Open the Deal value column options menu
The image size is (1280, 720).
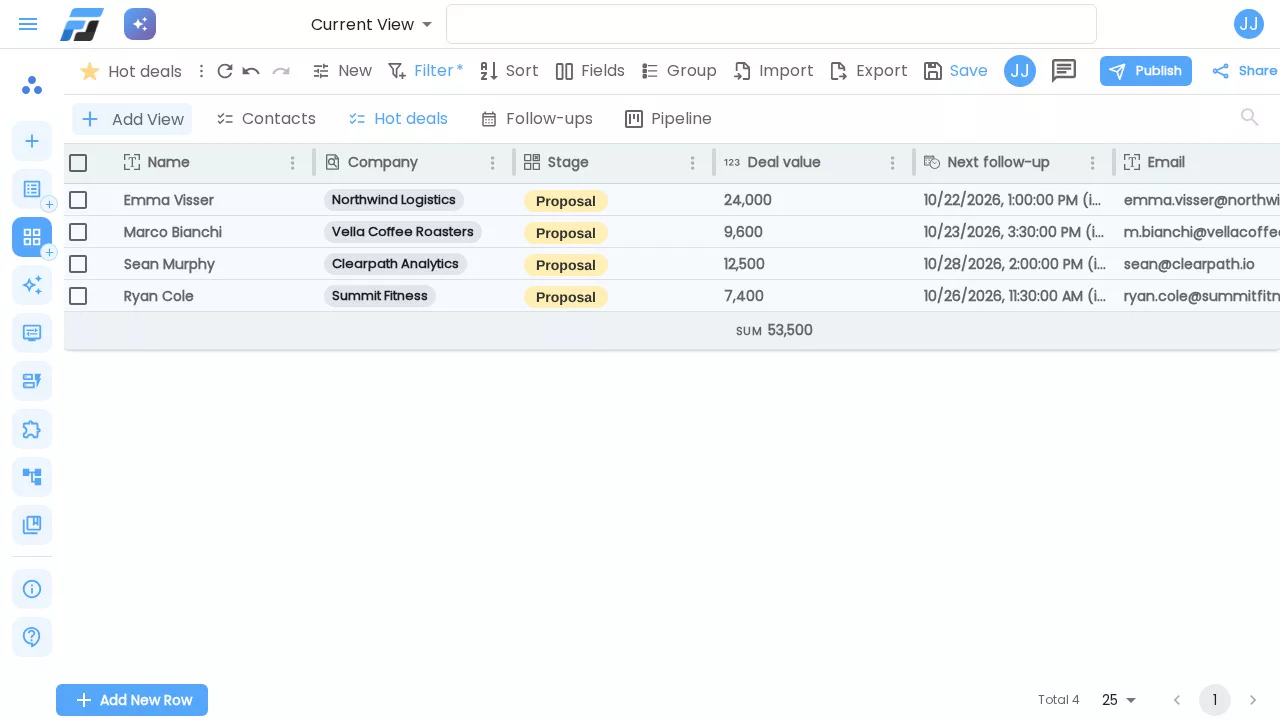893,163
